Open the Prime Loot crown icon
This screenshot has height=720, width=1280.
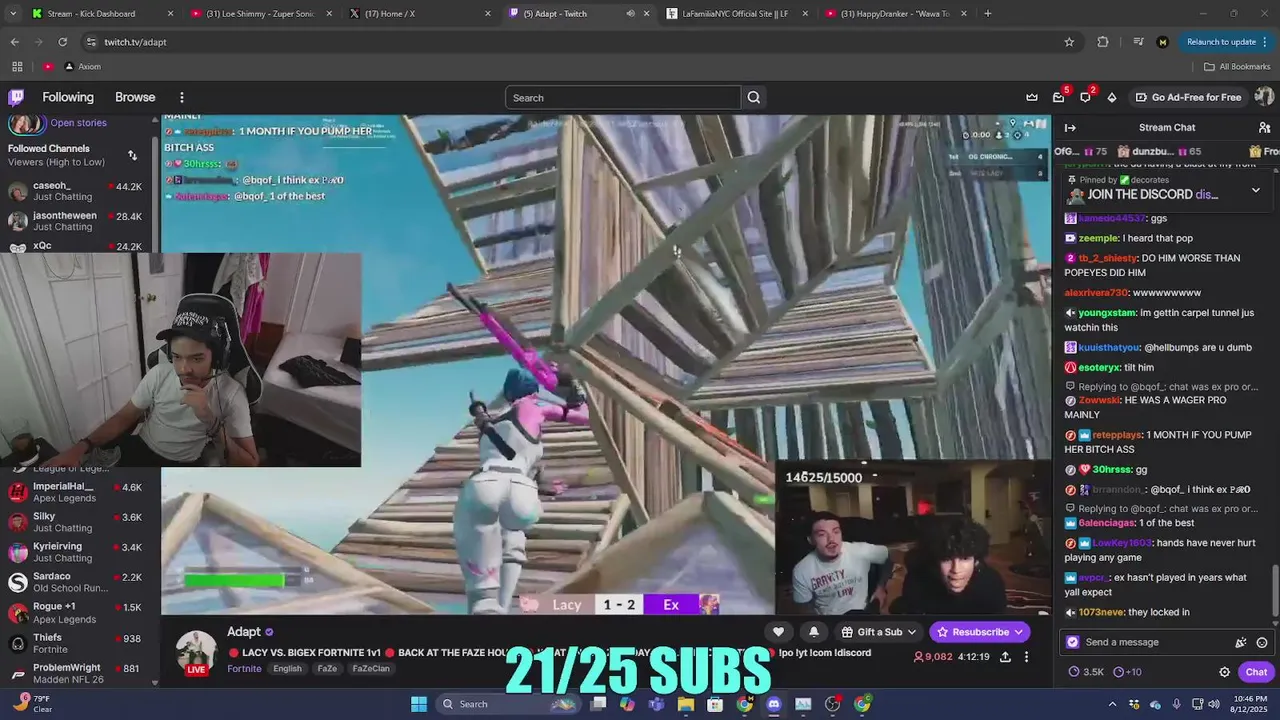tap(1032, 97)
